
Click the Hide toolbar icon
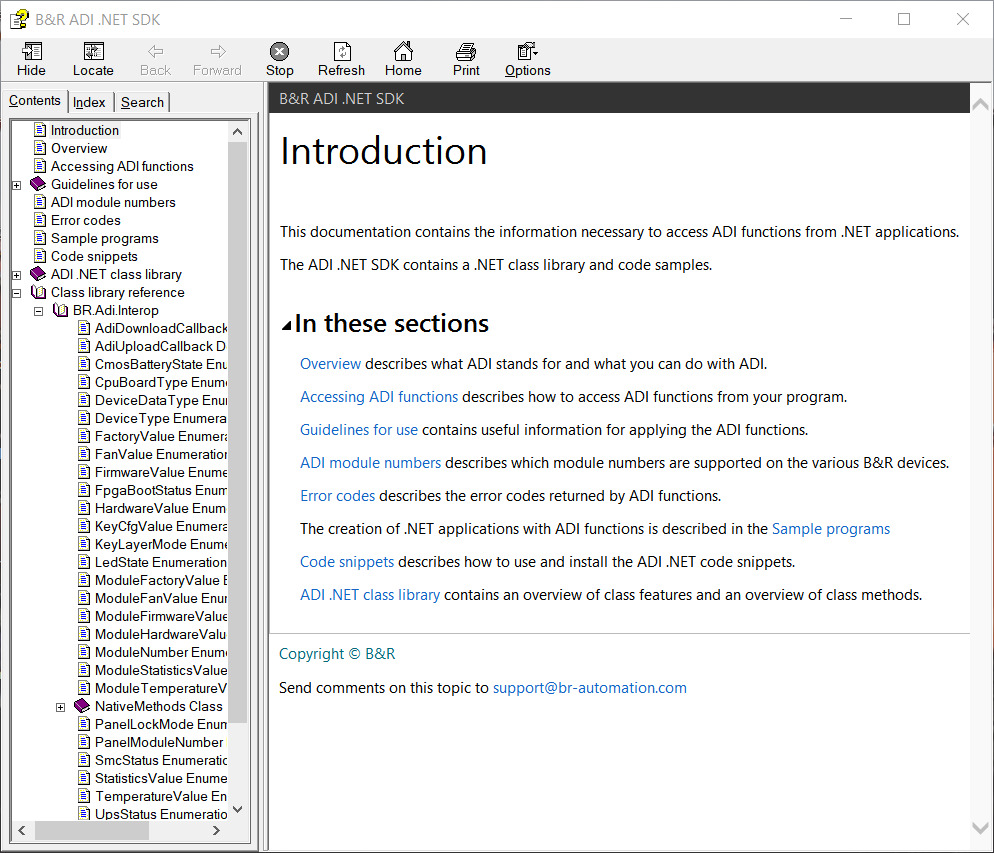pyautogui.click(x=31, y=52)
